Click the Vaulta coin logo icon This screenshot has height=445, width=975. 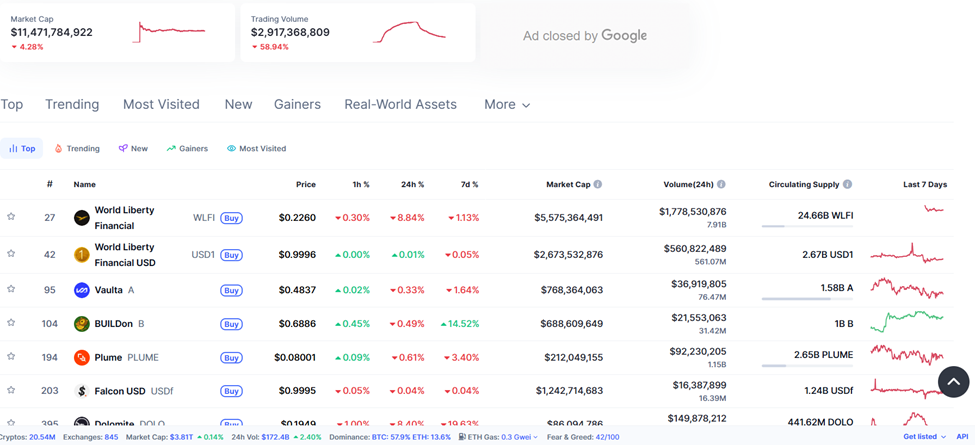82,290
